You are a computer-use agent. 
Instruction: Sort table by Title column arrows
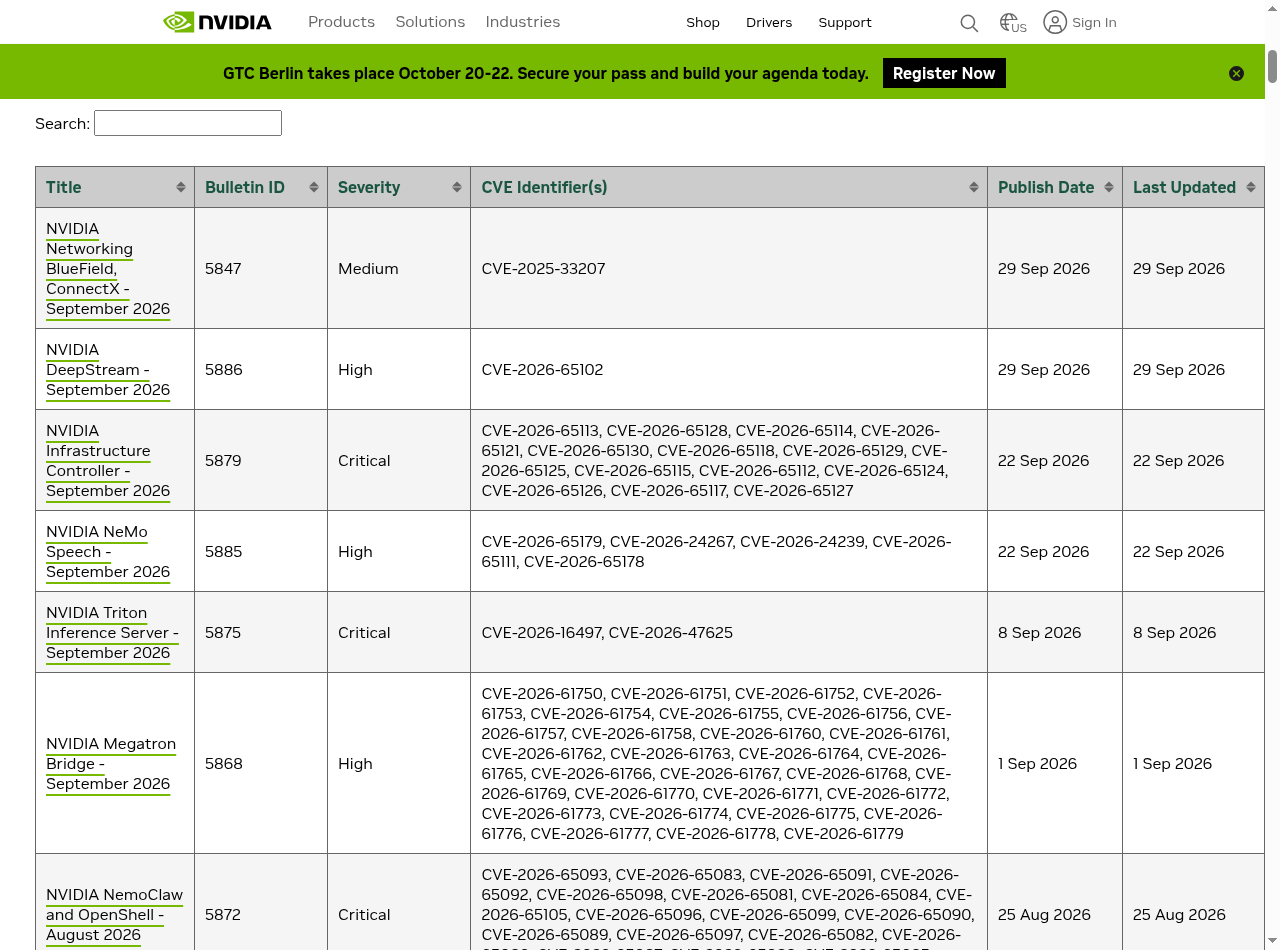point(181,187)
